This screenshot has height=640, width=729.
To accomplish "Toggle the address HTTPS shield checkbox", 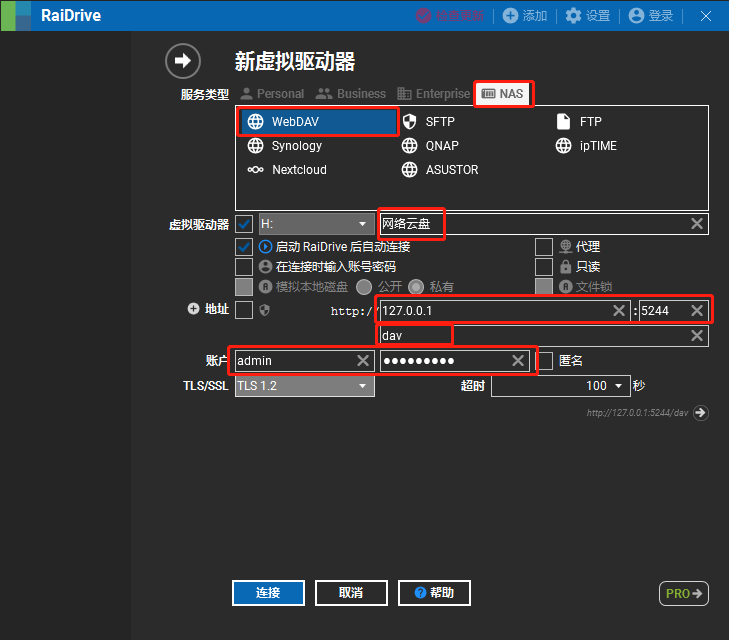I will pos(244,310).
